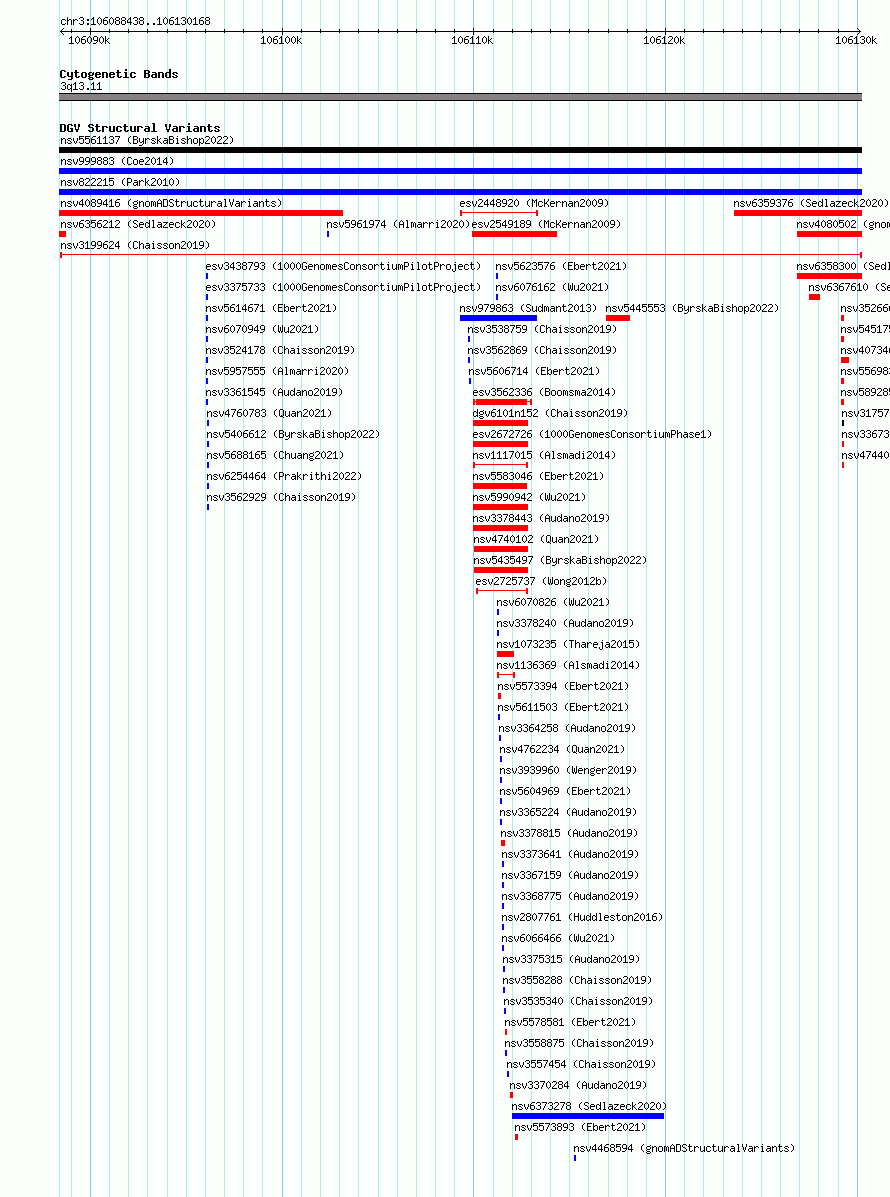Open esv3562336 (Boomsma2014) label

click(x=544, y=392)
